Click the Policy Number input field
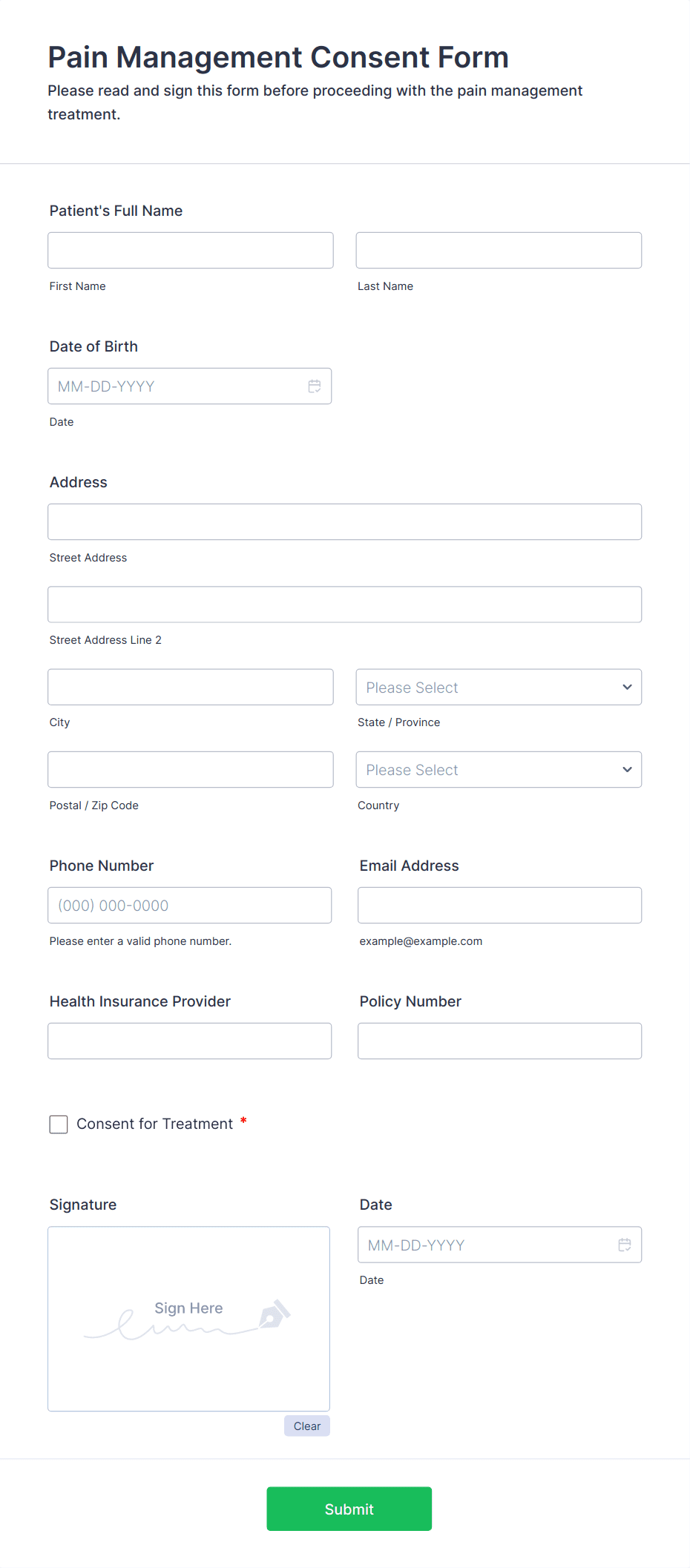 pos(499,1041)
